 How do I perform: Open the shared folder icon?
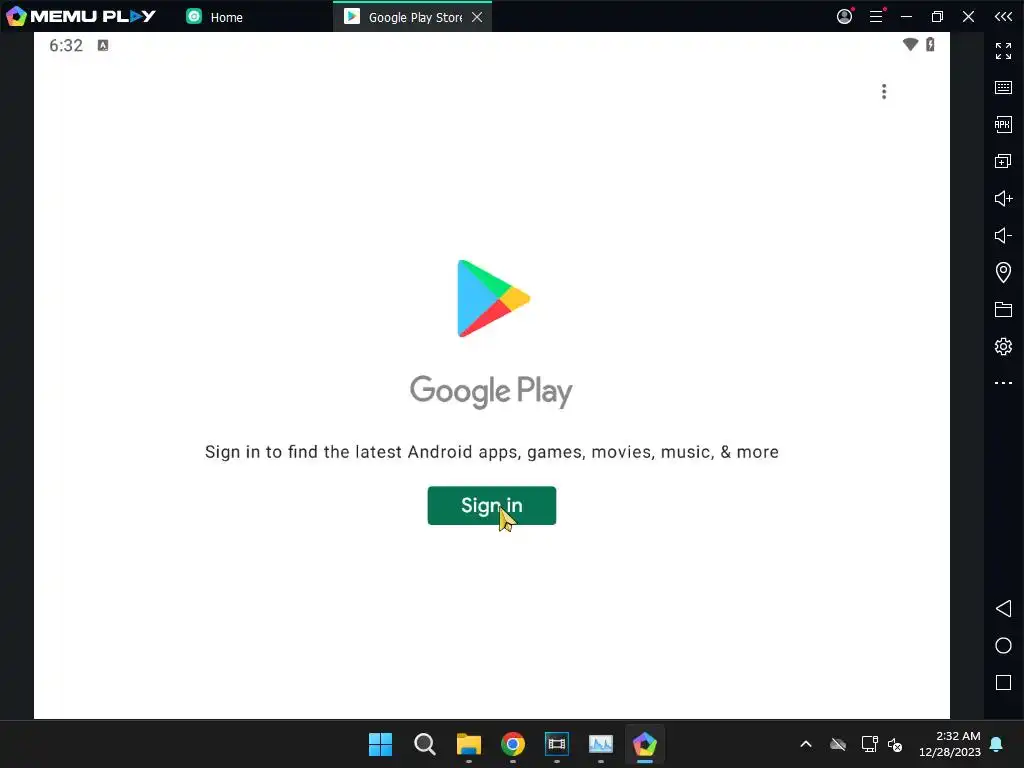tap(1003, 310)
